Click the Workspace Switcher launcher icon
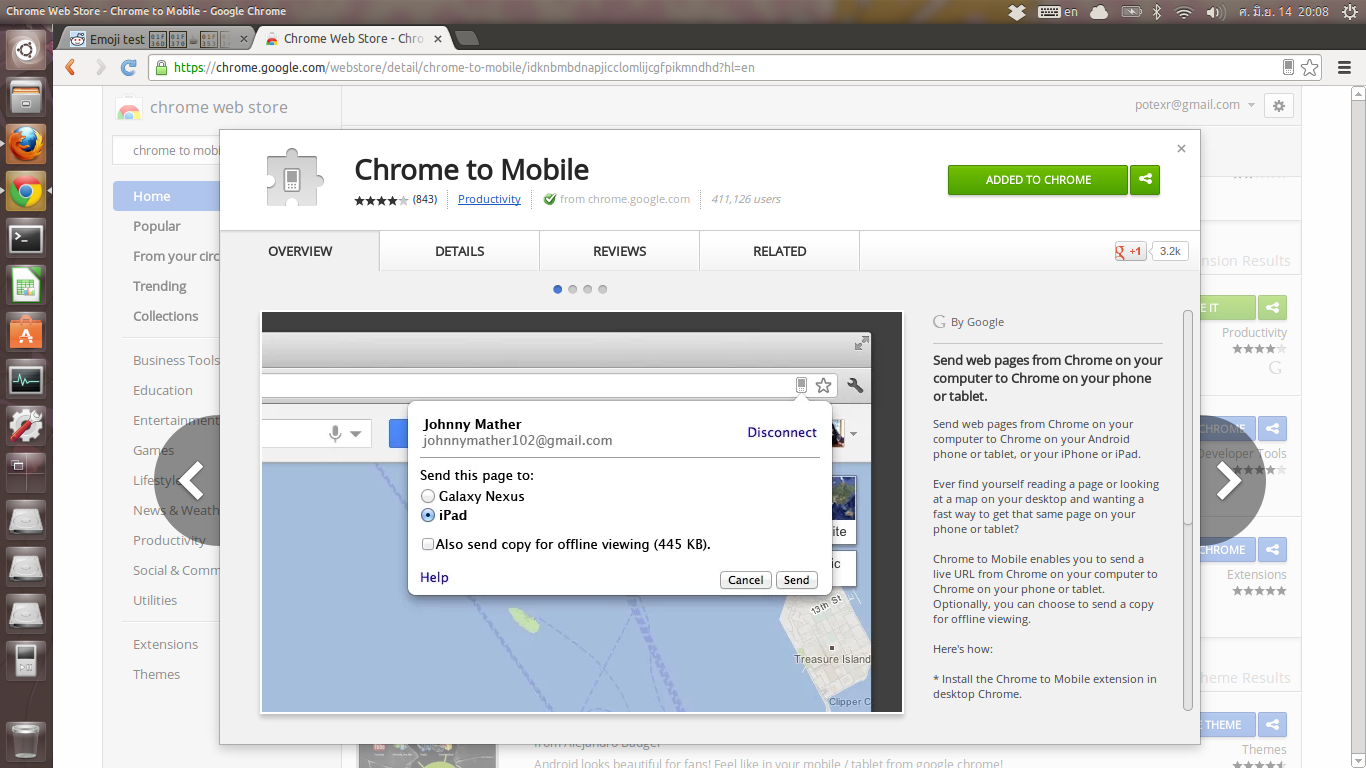This screenshot has height=768, width=1366. click(x=26, y=472)
